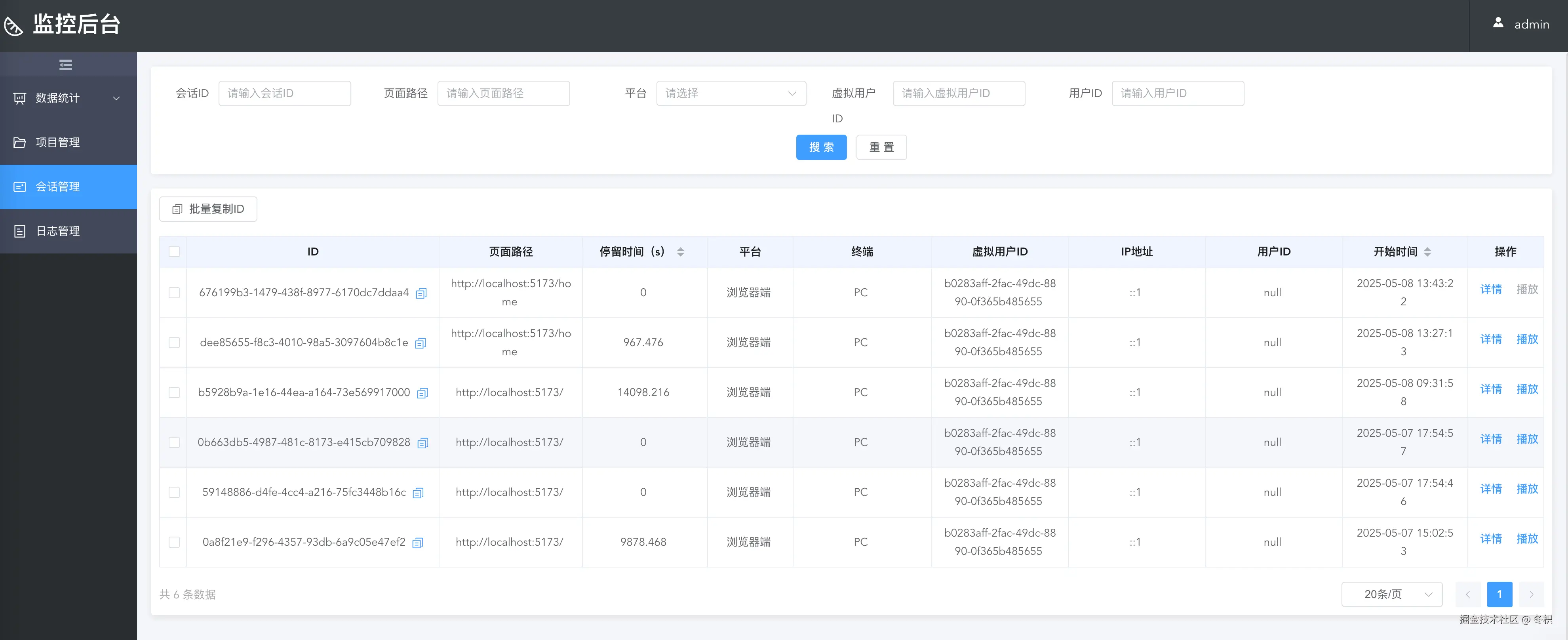Click 播放 link for session dee85655
The image size is (1568, 640).
(1526, 339)
